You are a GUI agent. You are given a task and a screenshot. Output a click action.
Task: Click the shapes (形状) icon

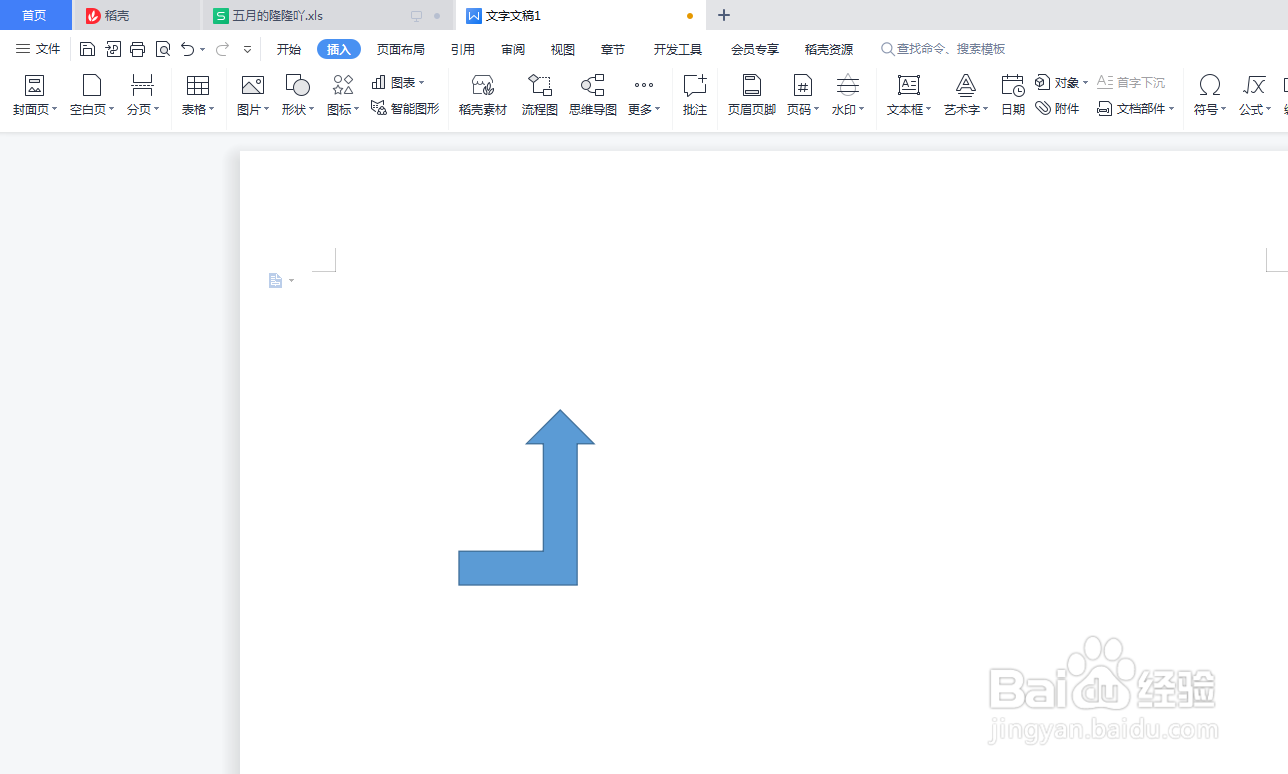[297, 85]
